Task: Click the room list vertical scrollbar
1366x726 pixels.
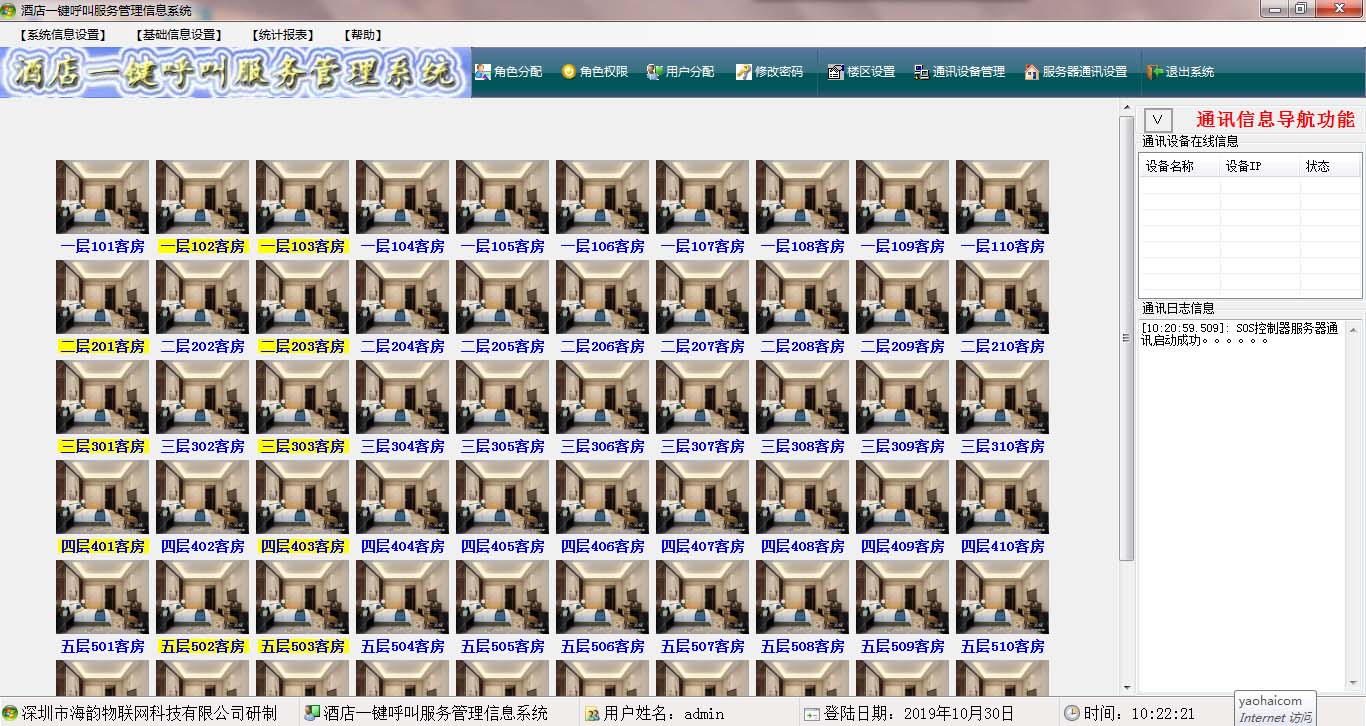Action: pyautogui.click(x=1126, y=338)
